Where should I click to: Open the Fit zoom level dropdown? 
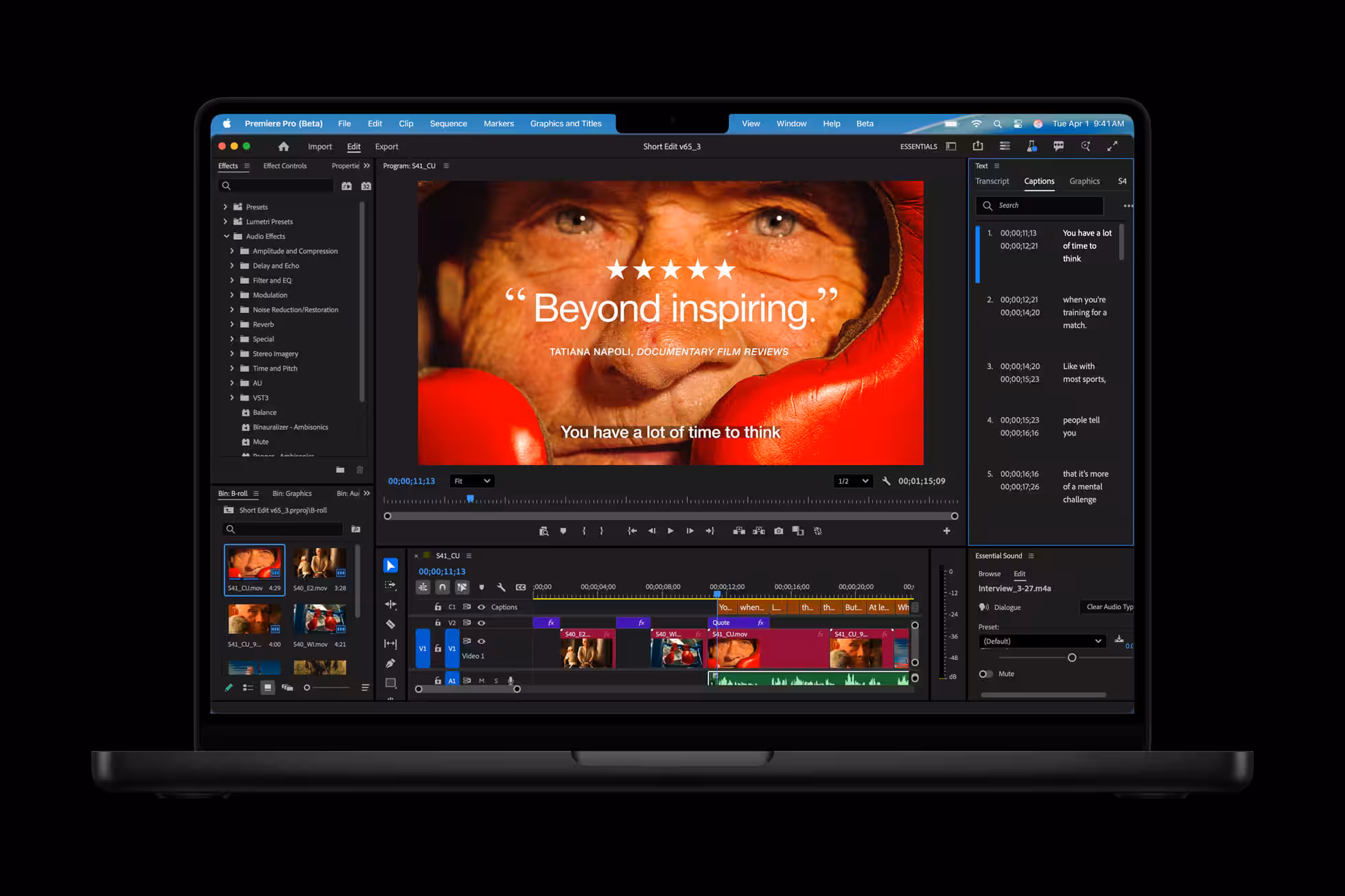pos(472,481)
